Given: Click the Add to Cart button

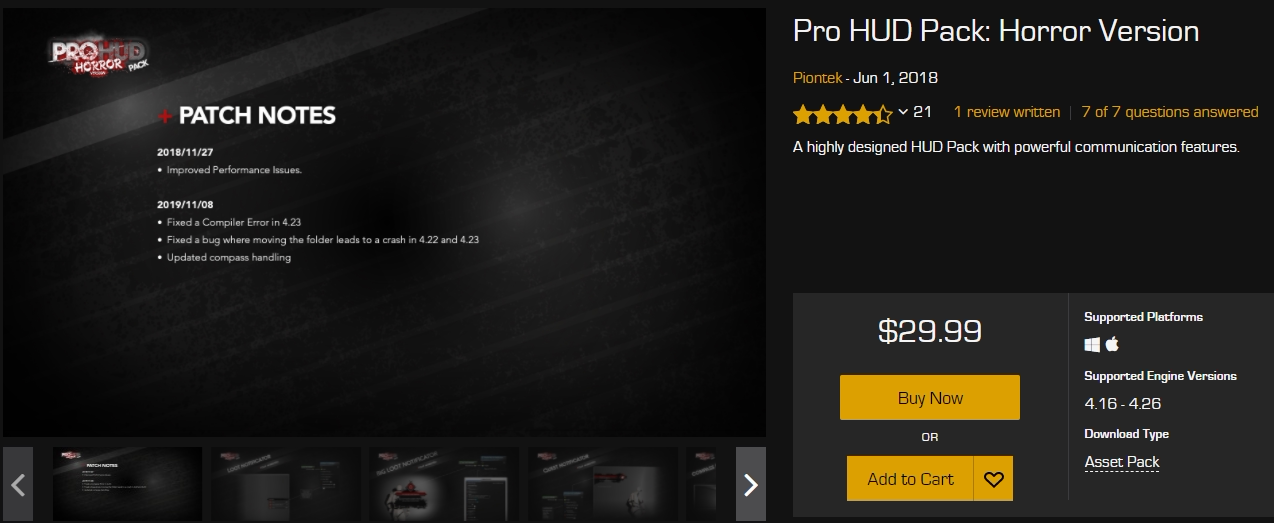Looking at the screenshot, I should pos(910,479).
